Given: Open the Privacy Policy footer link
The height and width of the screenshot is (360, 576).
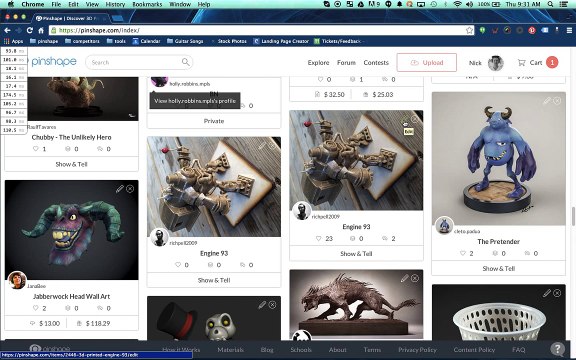Looking at the screenshot, I should tap(417, 350).
